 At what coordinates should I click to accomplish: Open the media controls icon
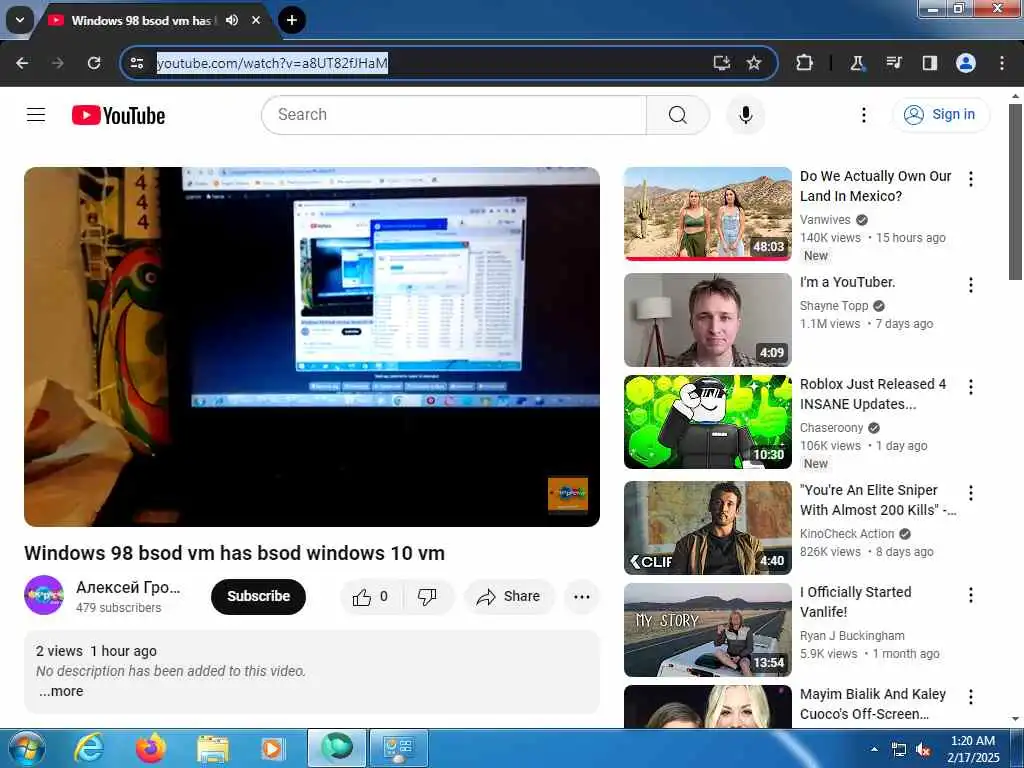[893, 63]
